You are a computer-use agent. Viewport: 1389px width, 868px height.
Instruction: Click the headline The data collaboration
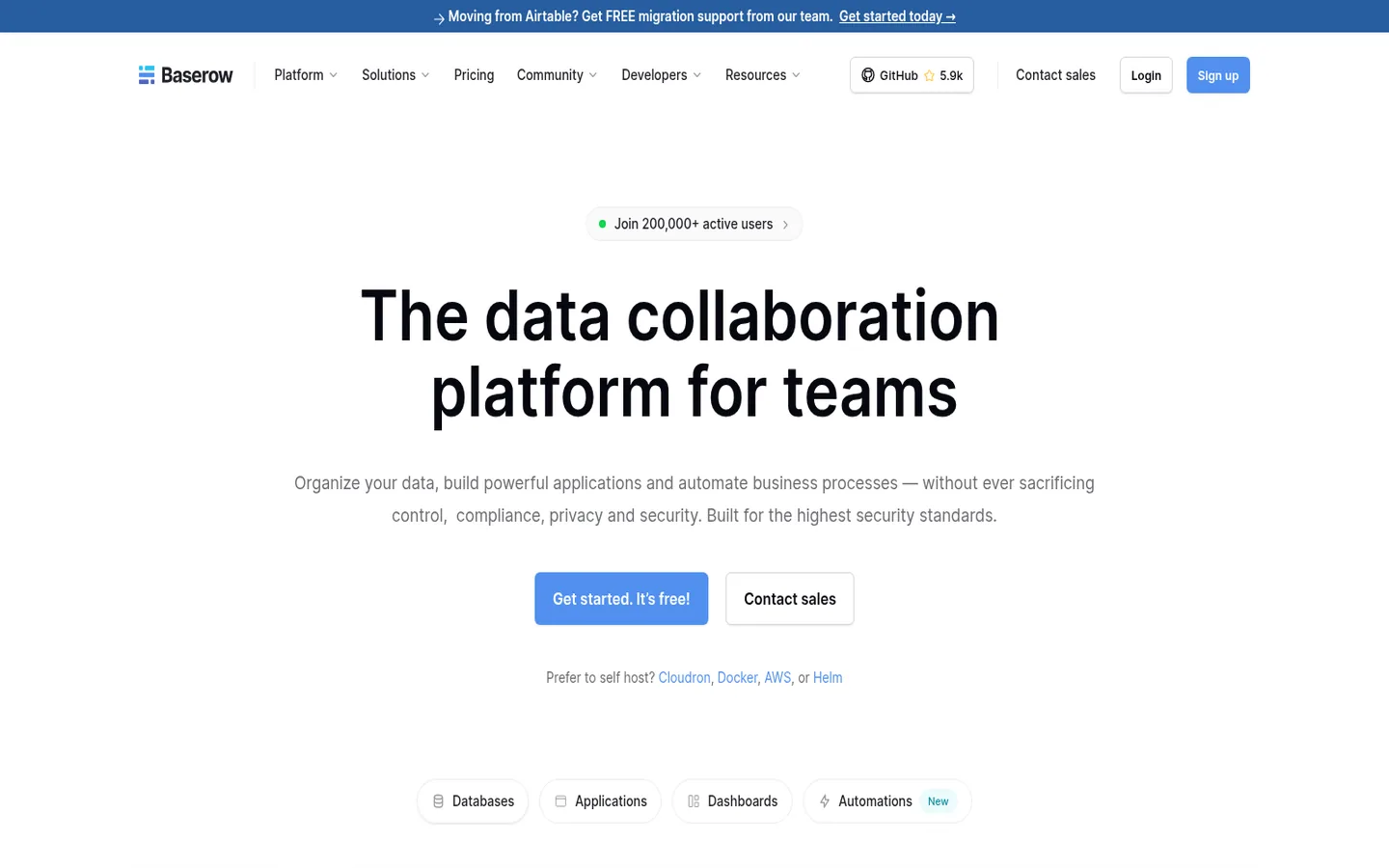pos(680,316)
